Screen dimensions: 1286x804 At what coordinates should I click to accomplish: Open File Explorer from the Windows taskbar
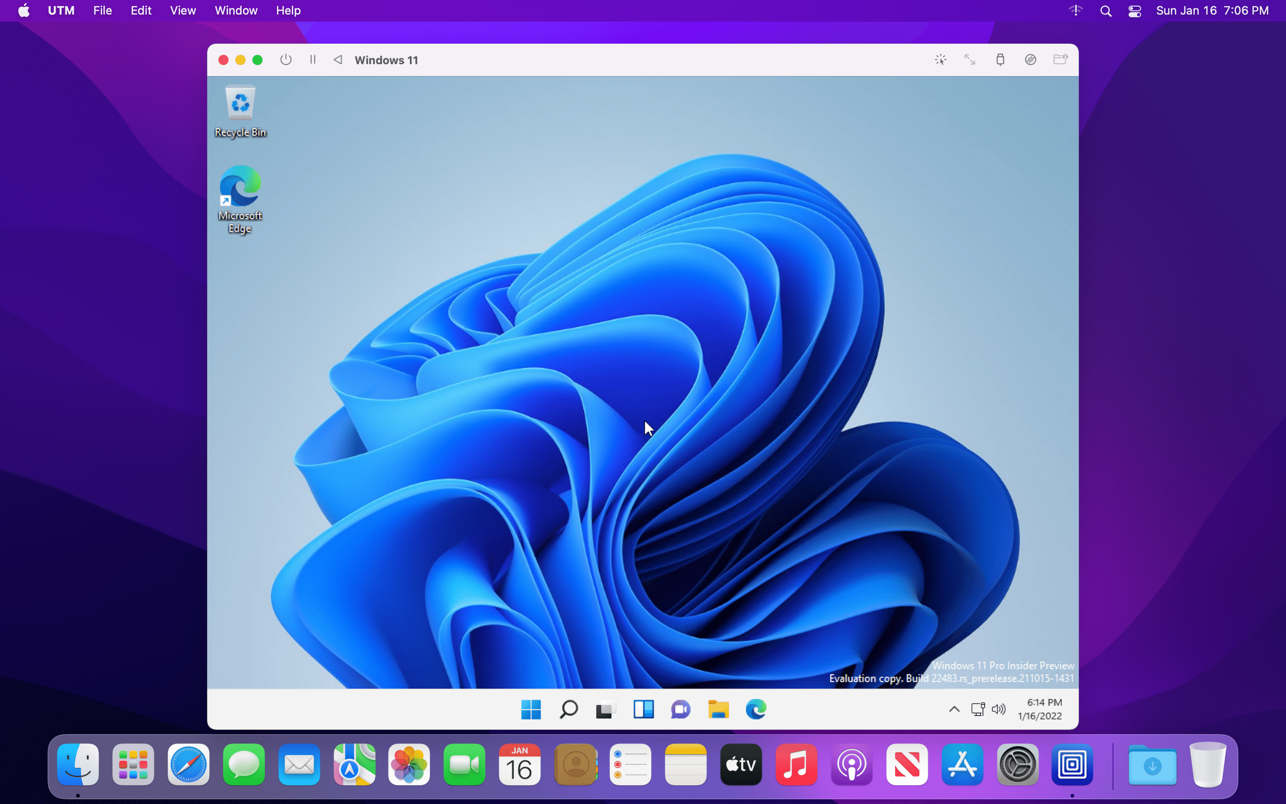point(718,709)
